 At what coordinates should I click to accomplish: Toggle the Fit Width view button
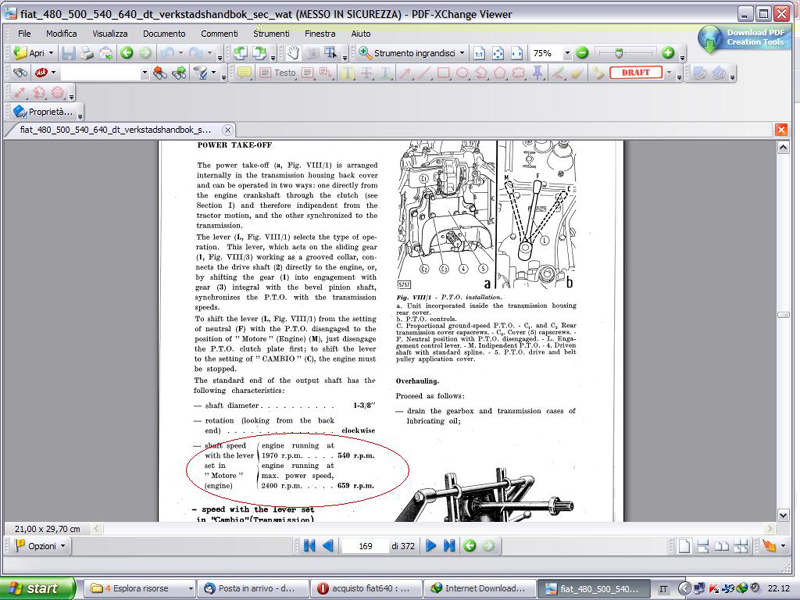pos(515,53)
